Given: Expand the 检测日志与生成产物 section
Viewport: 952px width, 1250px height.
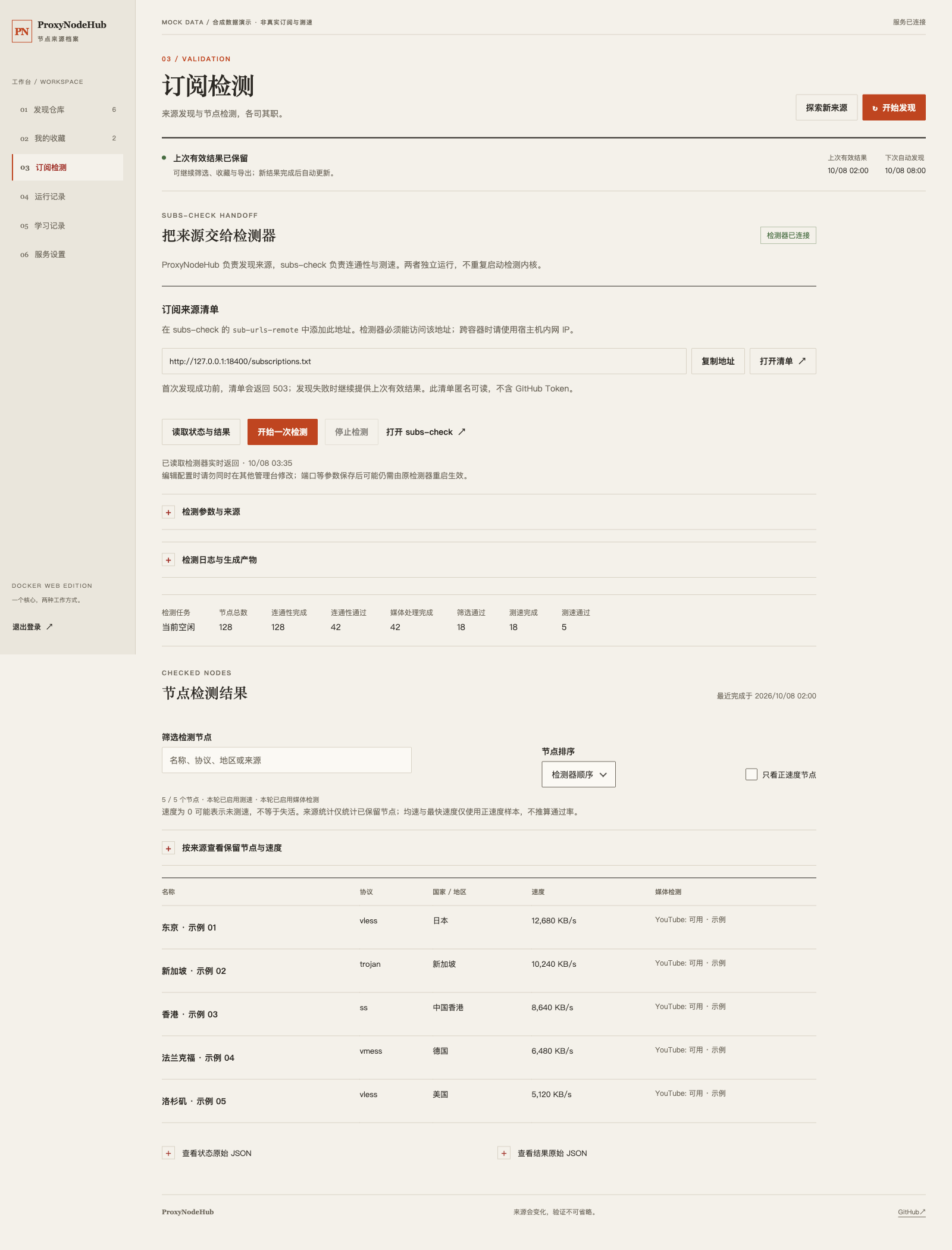Looking at the screenshot, I should point(489,560).
